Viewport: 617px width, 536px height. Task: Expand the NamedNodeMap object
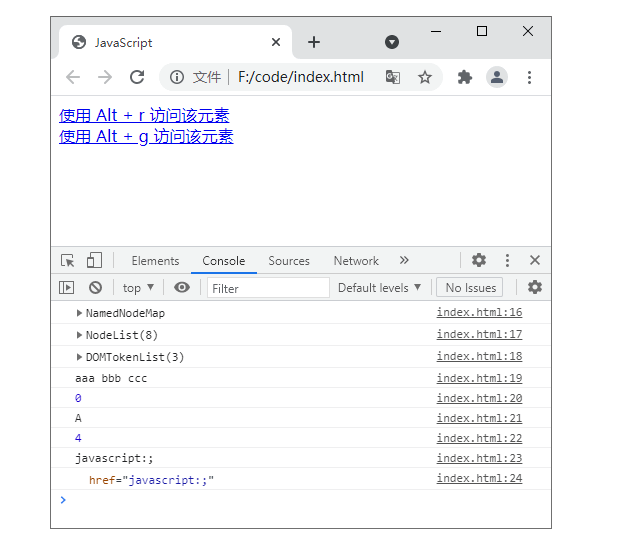[80, 313]
